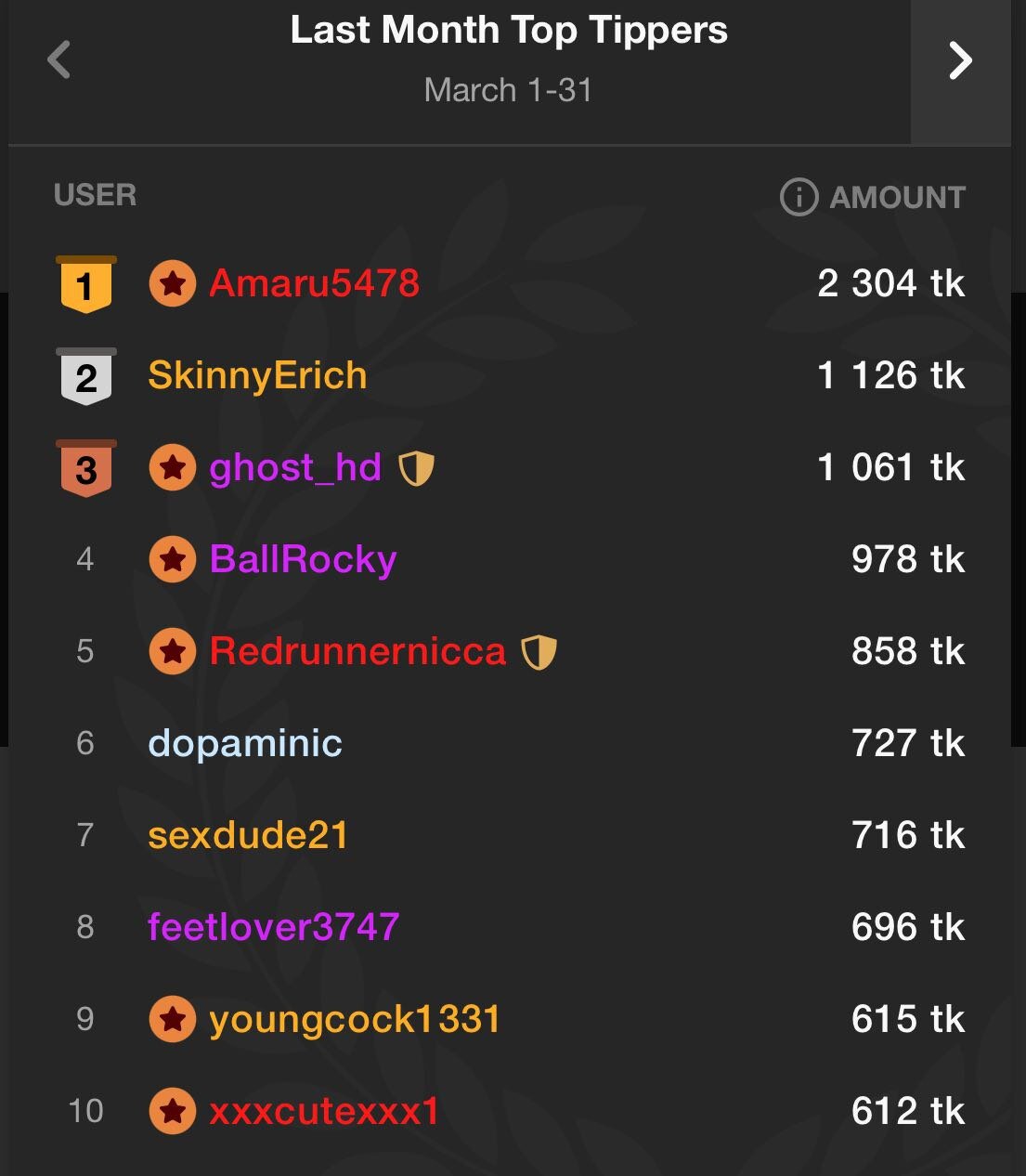1026x1176 pixels.
Task: Go to the previous month's top tippers
Action: pyautogui.click(x=59, y=61)
